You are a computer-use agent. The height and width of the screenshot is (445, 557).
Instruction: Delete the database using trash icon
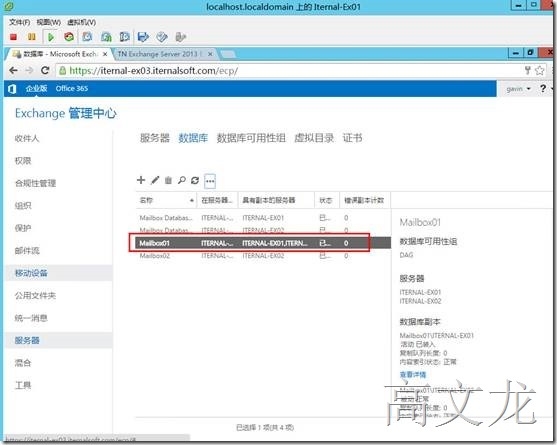168,180
